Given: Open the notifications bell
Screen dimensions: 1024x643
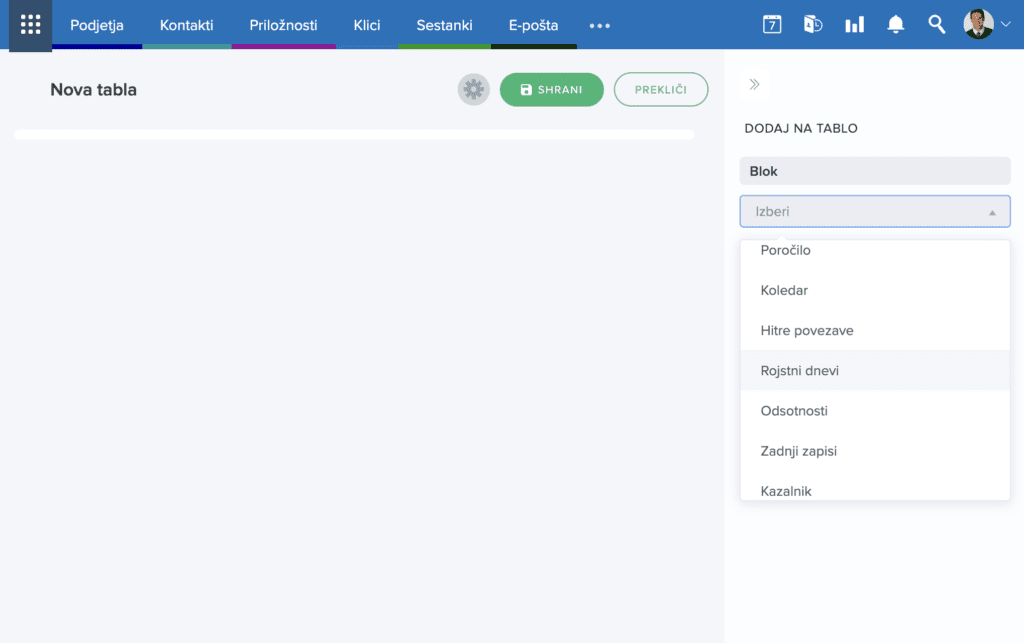Looking at the screenshot, I should [895, 25].
